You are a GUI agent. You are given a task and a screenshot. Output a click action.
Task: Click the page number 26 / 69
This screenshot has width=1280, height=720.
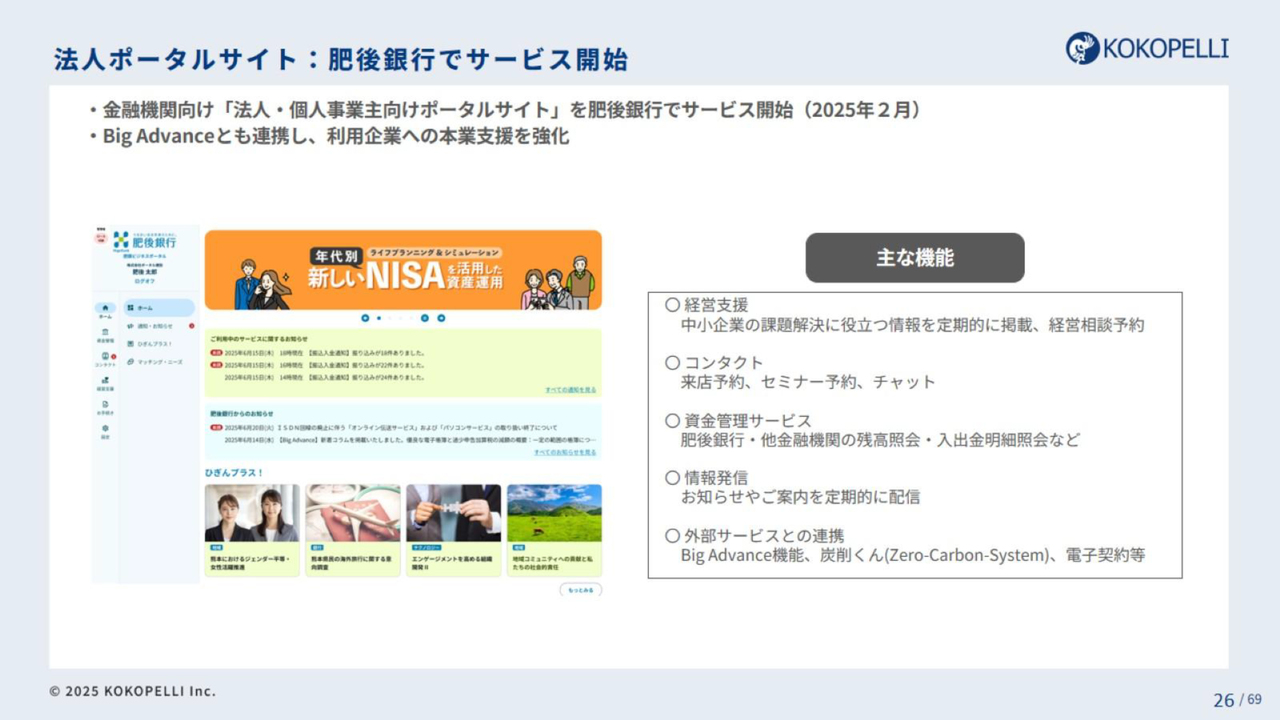pos(1238,699)
